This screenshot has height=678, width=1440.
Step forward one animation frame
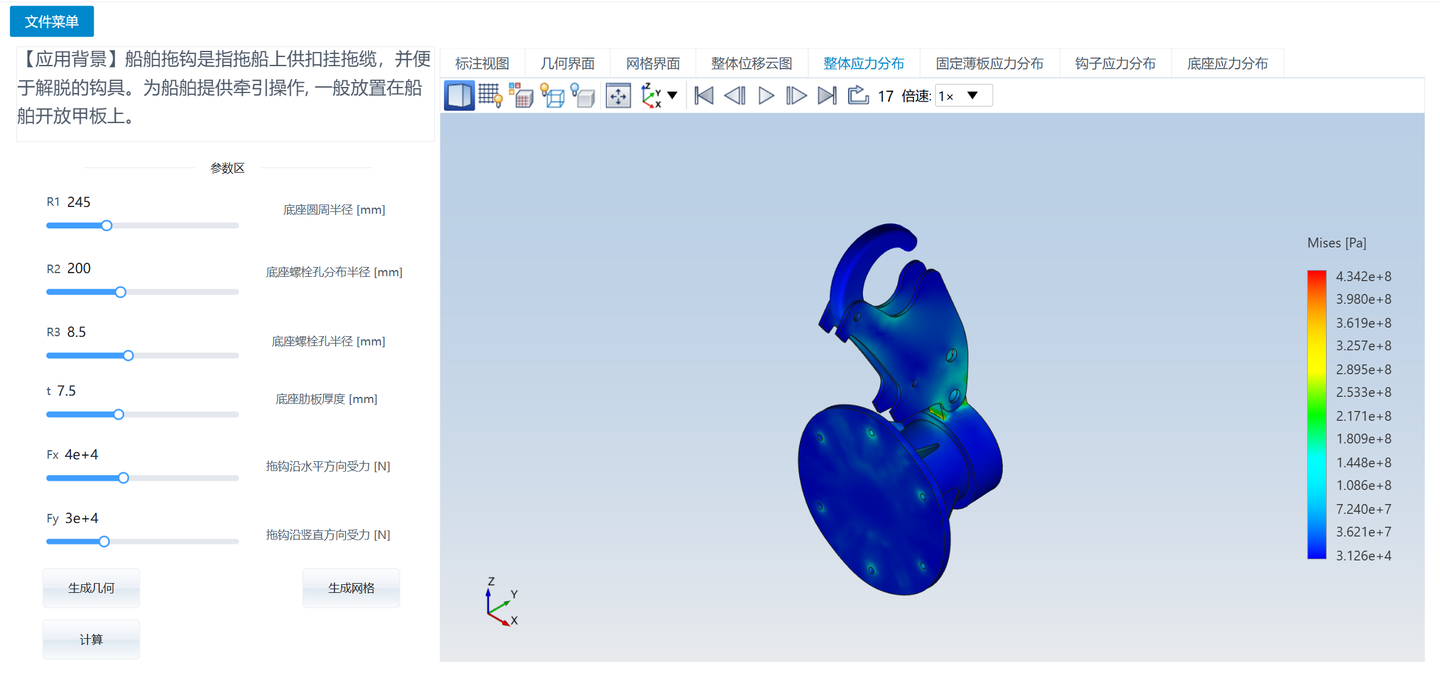(x=796, y=96)
